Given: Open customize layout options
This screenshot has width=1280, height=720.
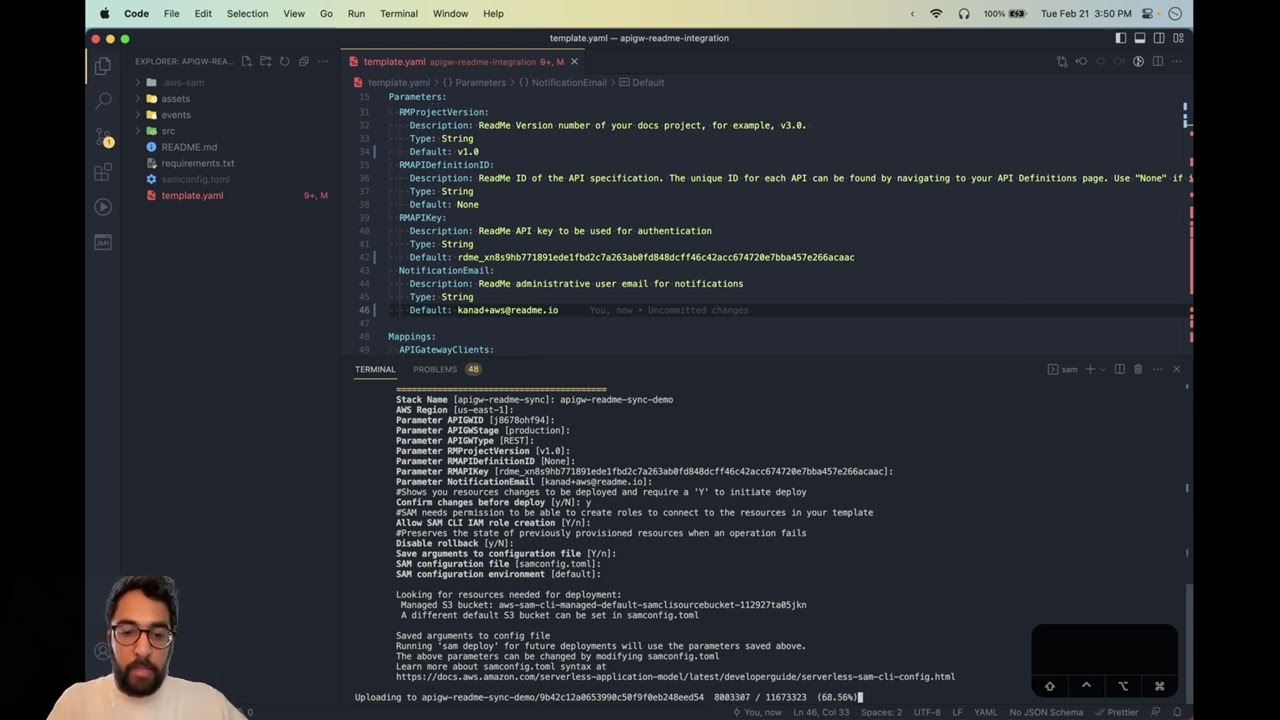Looking at the screenshot, I should pos(1178,38).
